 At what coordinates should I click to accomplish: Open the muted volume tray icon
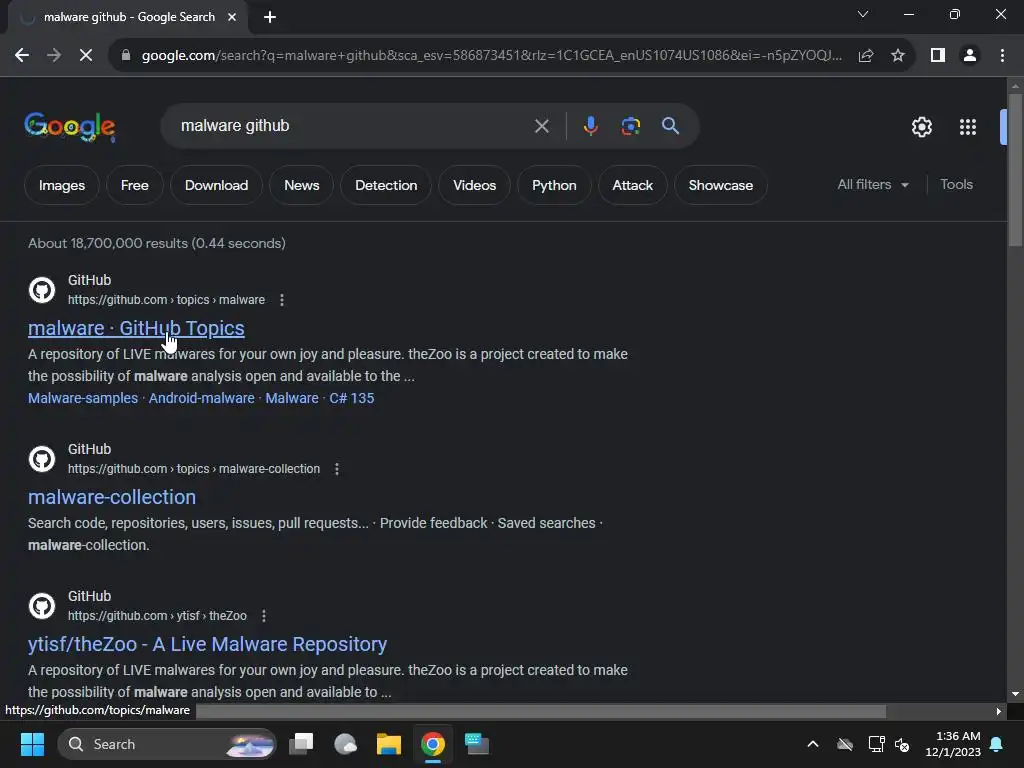click(x=903, y=744)
